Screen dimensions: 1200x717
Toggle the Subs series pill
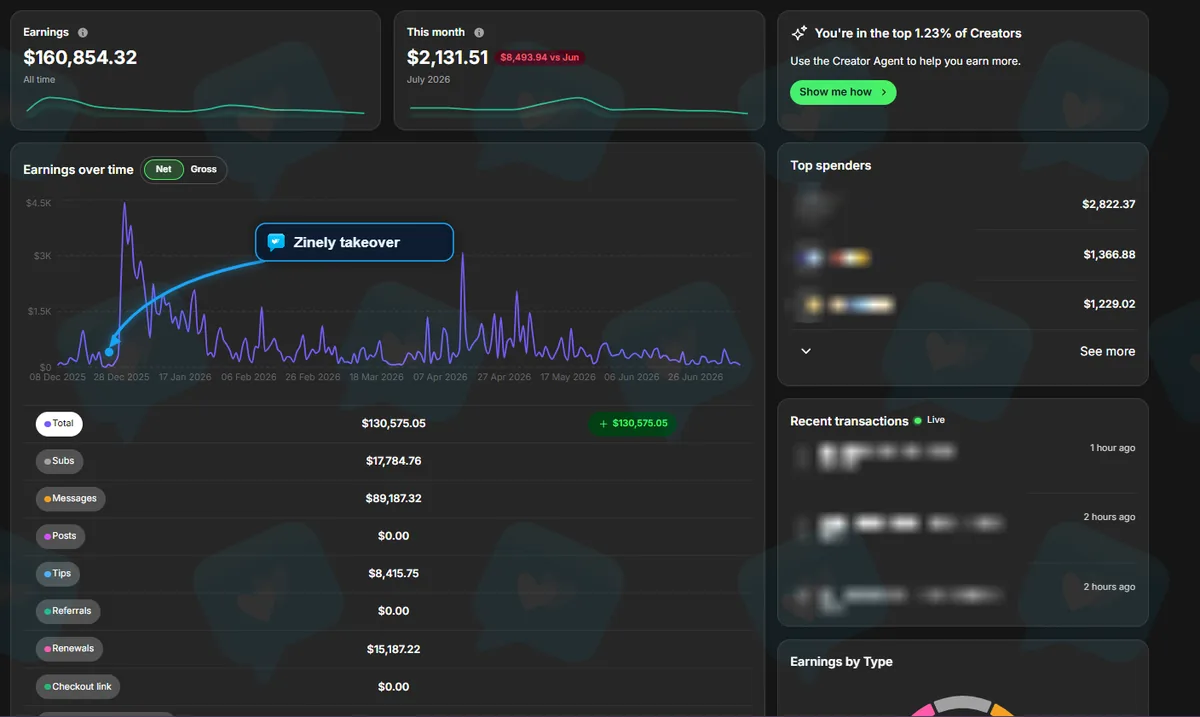click(x=60, y=461)
